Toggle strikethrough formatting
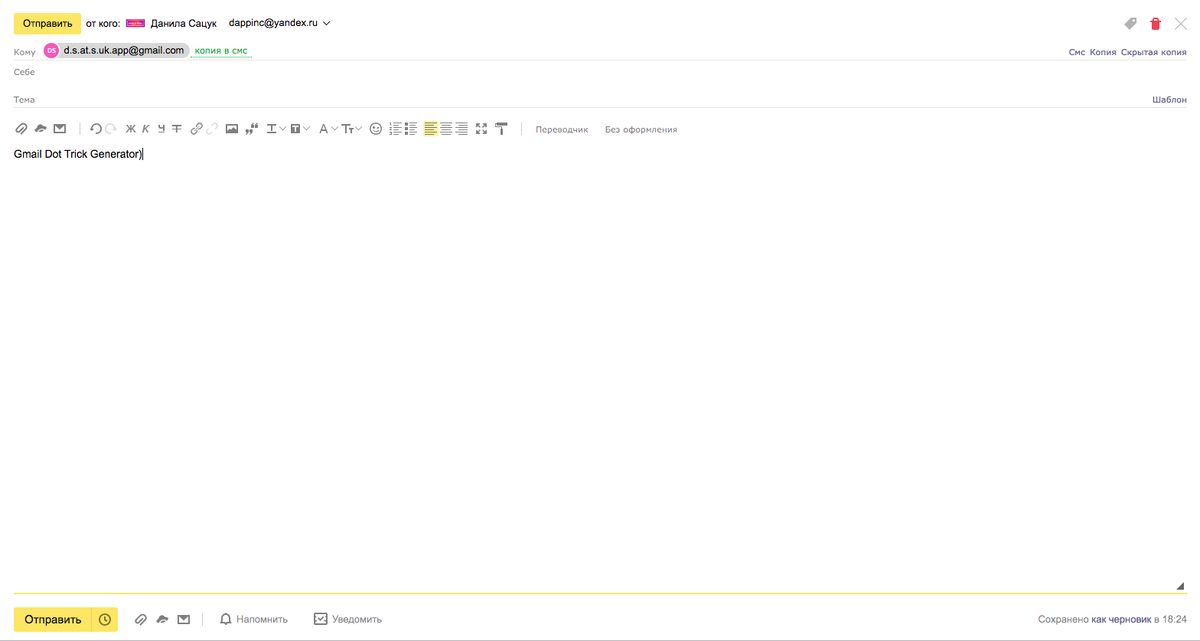The height and width of the screenshot is (641, 1200). click(x=177, y=129)
